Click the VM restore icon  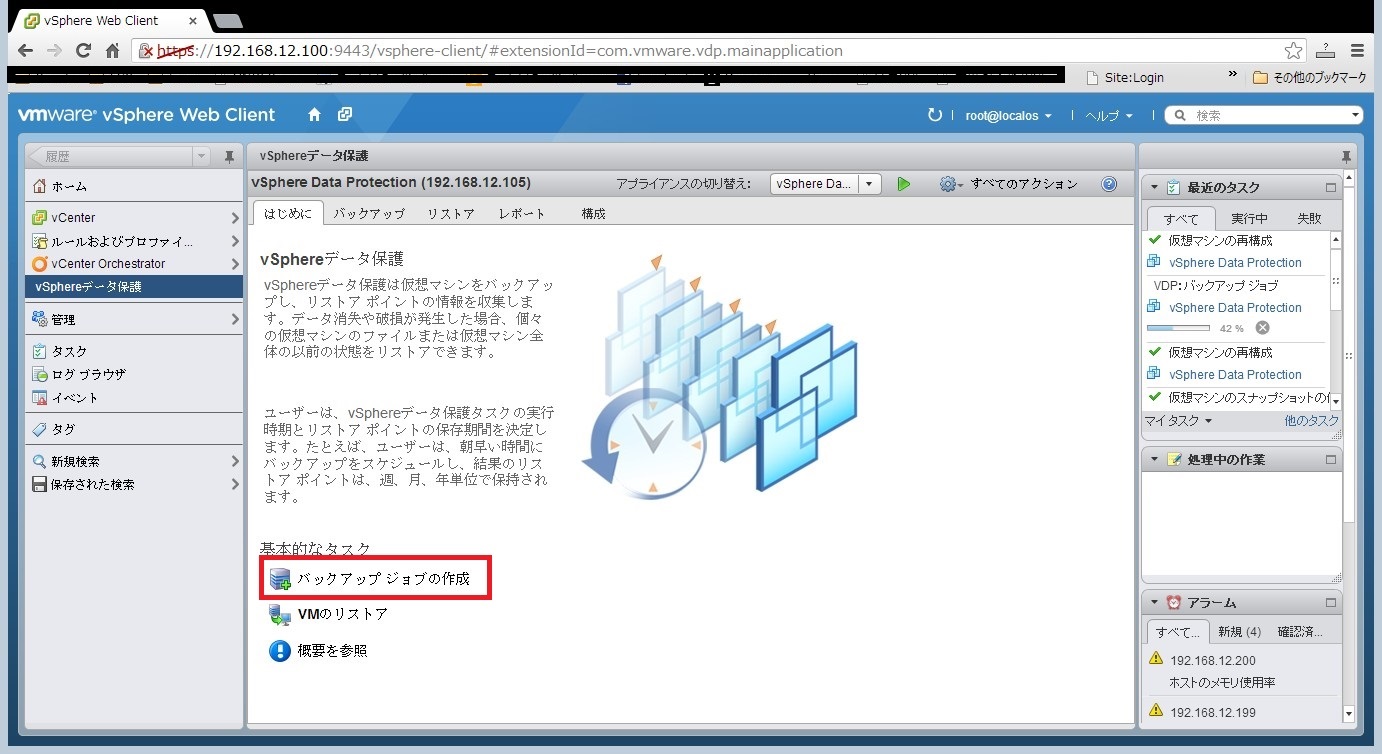[x=280, y=614]
